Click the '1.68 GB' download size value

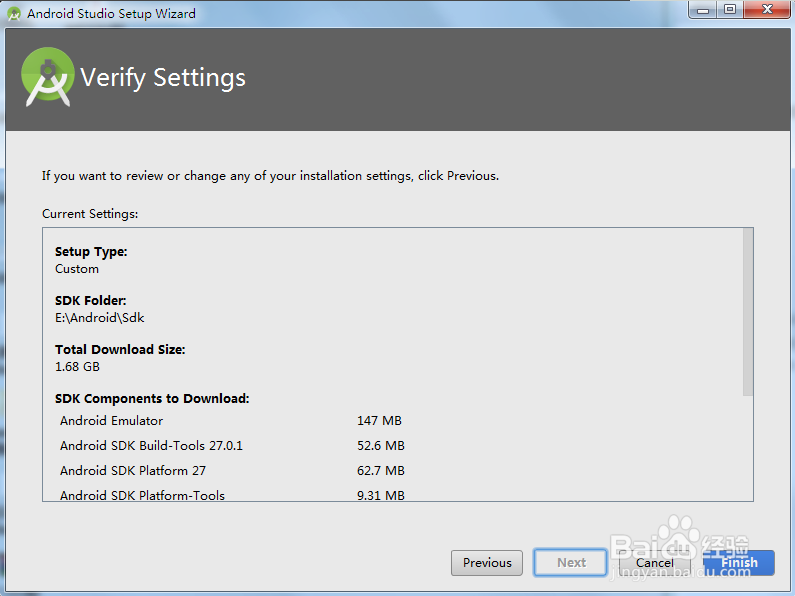(x=77, y=366)
